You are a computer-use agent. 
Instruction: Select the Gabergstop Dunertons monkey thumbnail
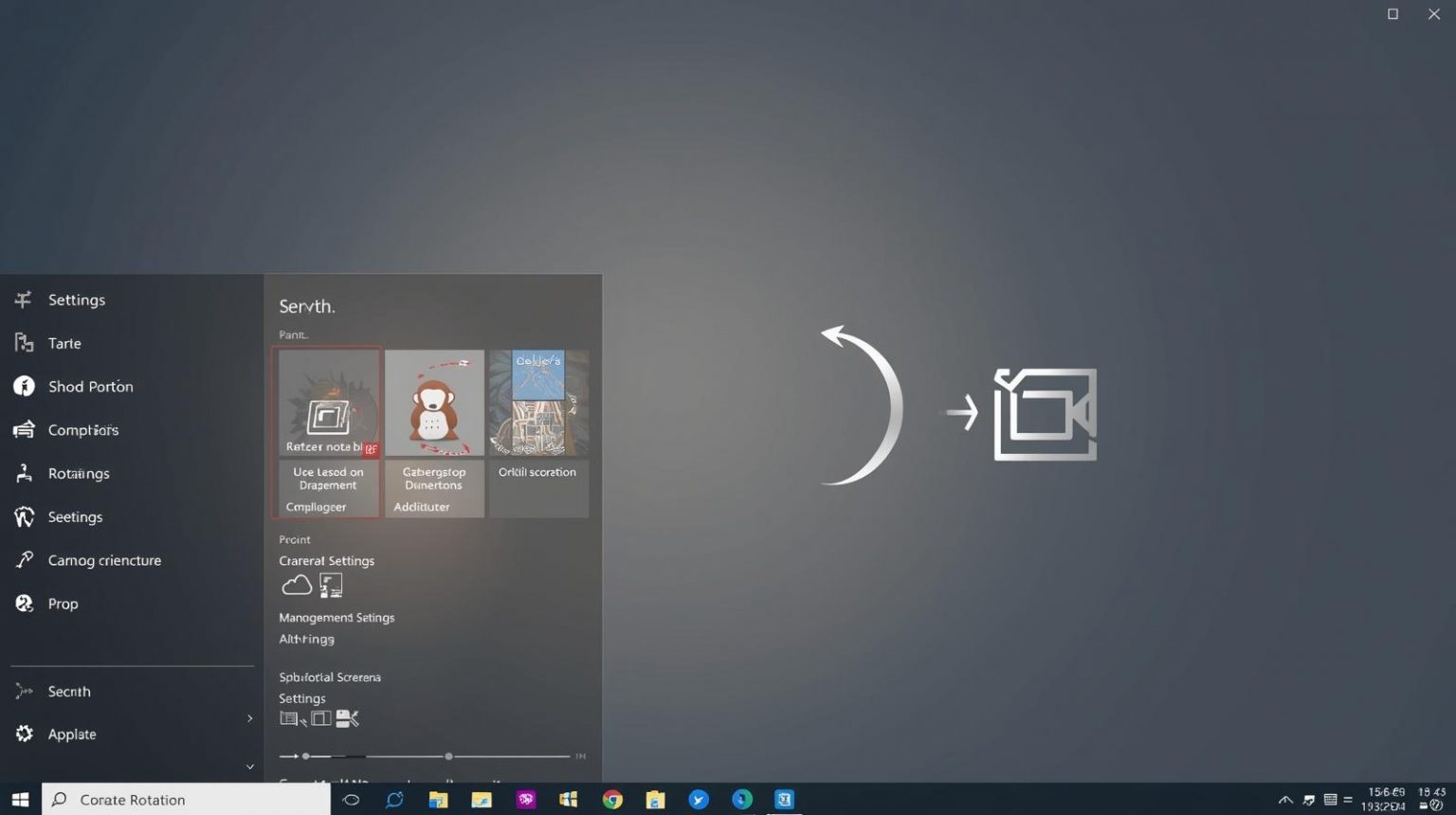tap(434, 402)
